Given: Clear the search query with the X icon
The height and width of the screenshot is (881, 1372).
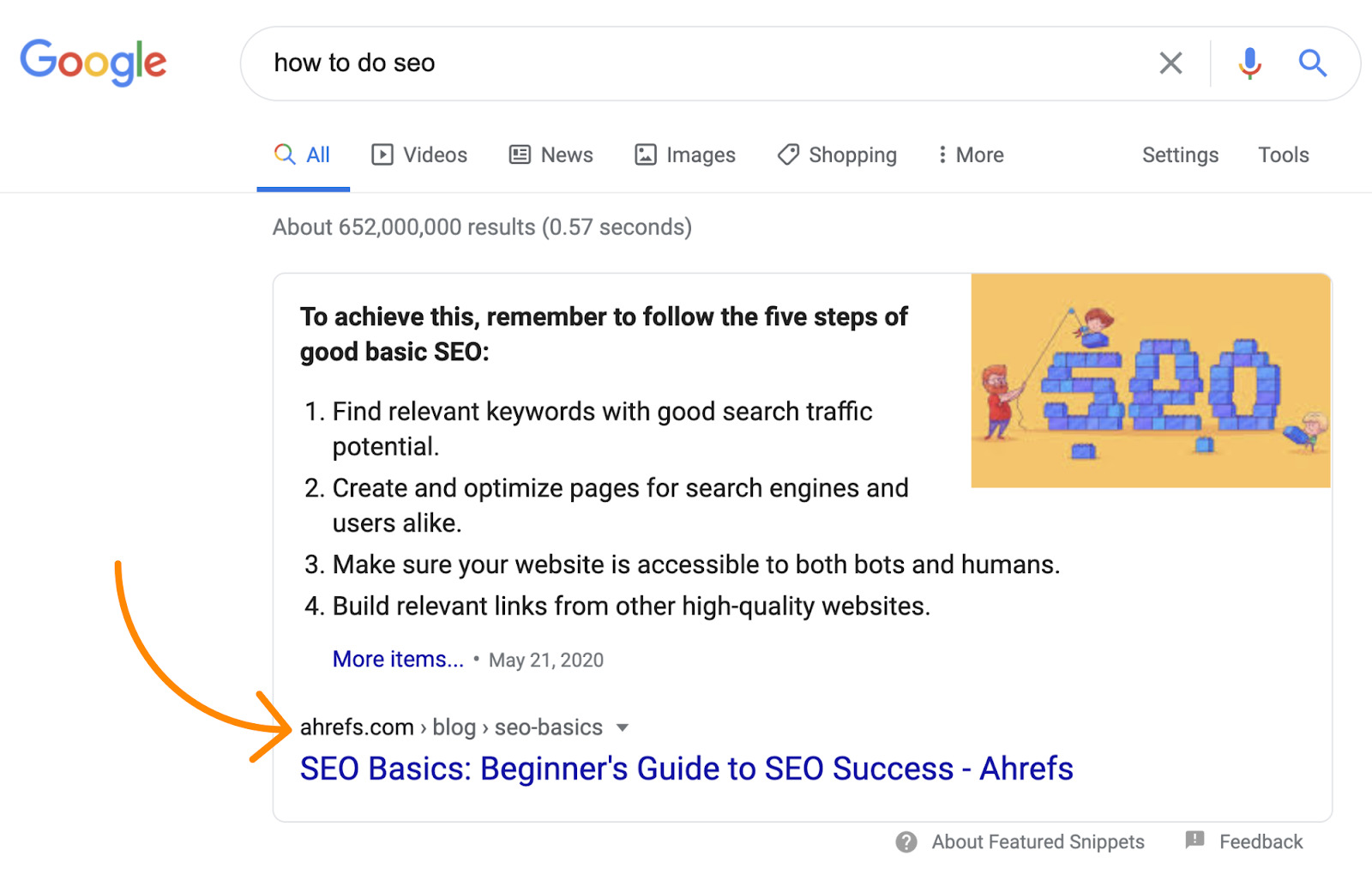Looking at the screenshot, I should tap(1170, 63).
